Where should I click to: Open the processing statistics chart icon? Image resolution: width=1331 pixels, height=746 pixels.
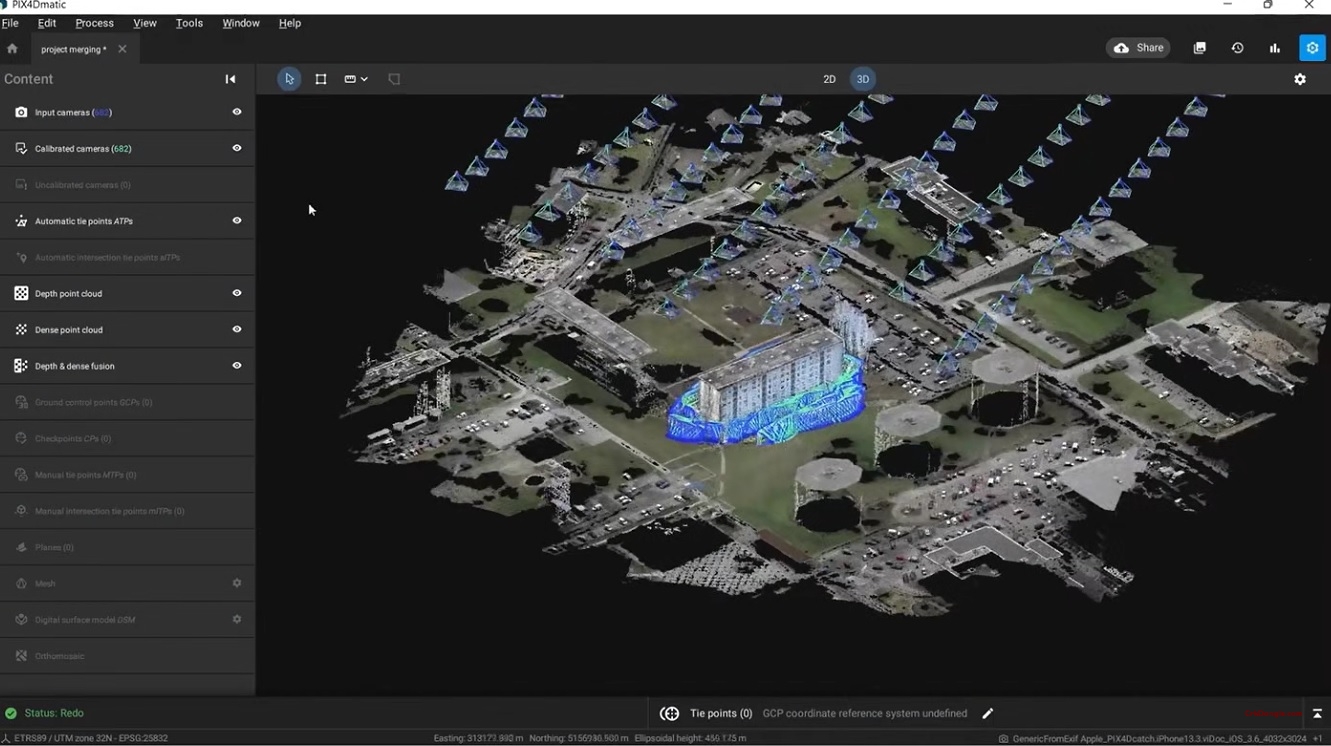(x=1274, y=47)
